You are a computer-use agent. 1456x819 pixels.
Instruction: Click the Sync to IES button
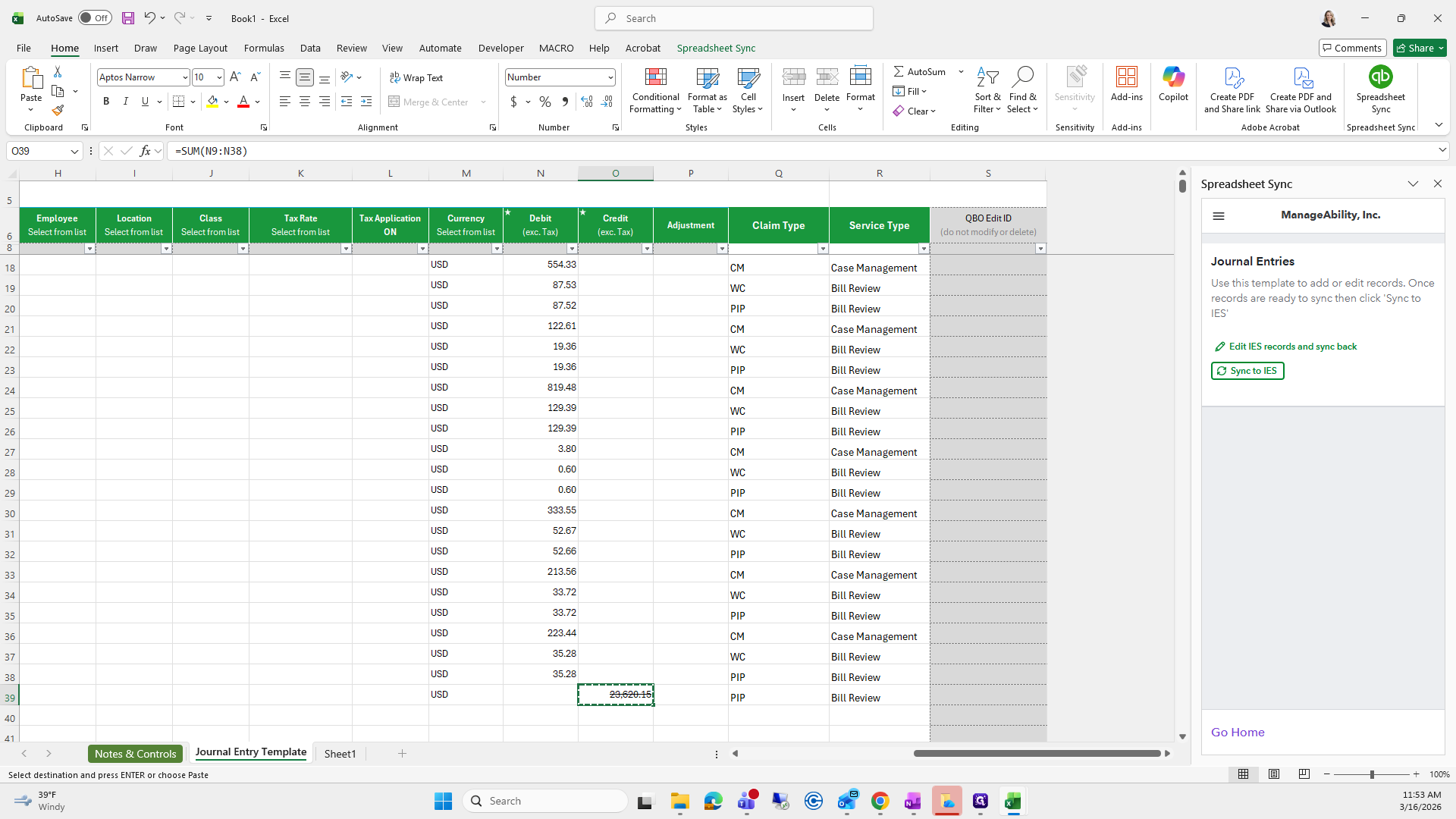(1247, 371)
